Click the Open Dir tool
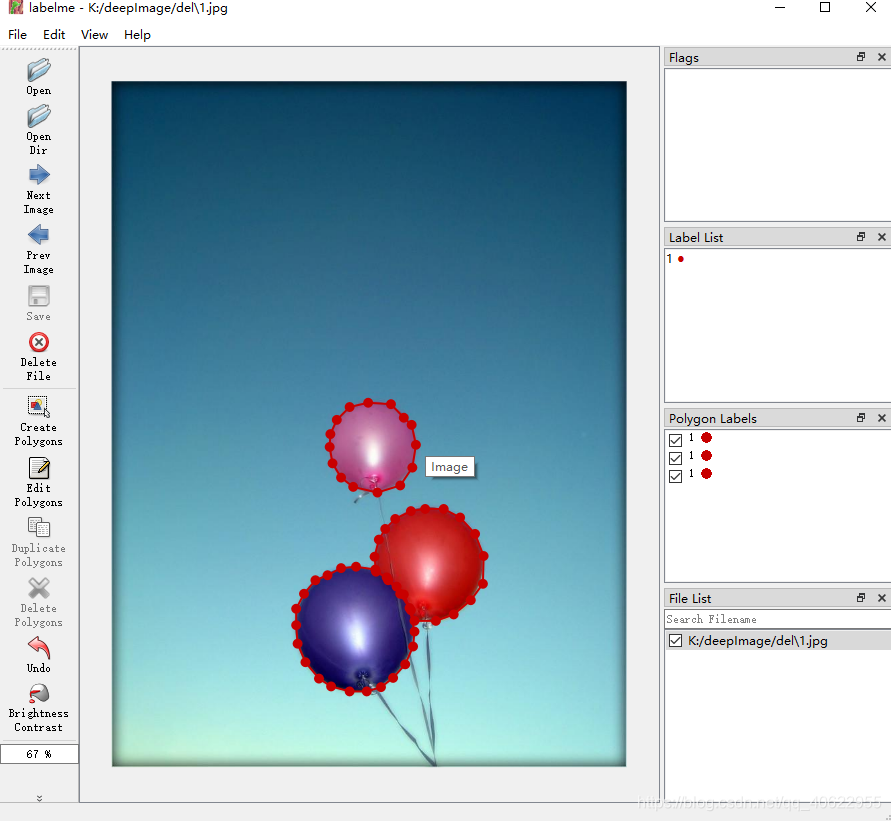This screenshot has width=891, height=821. [x=38, y=125]
